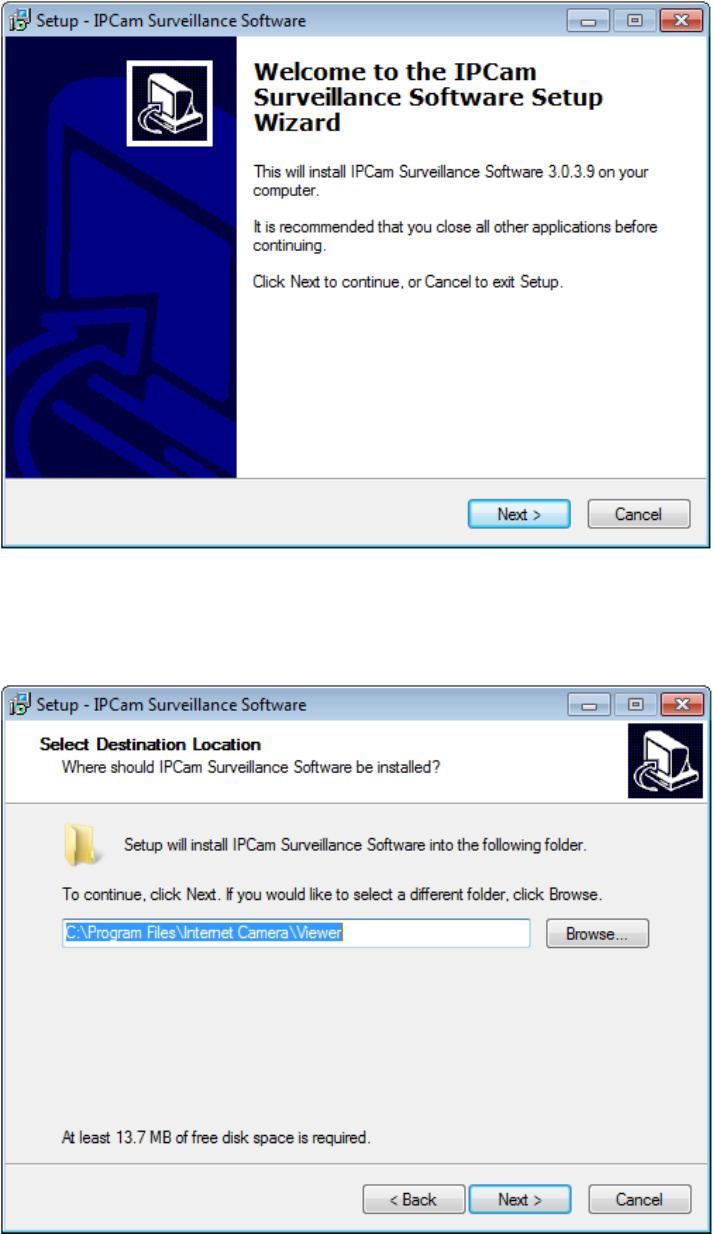Click the yellow folder icon
Screen dimensions: 713x1234
[x=79, y=845]
